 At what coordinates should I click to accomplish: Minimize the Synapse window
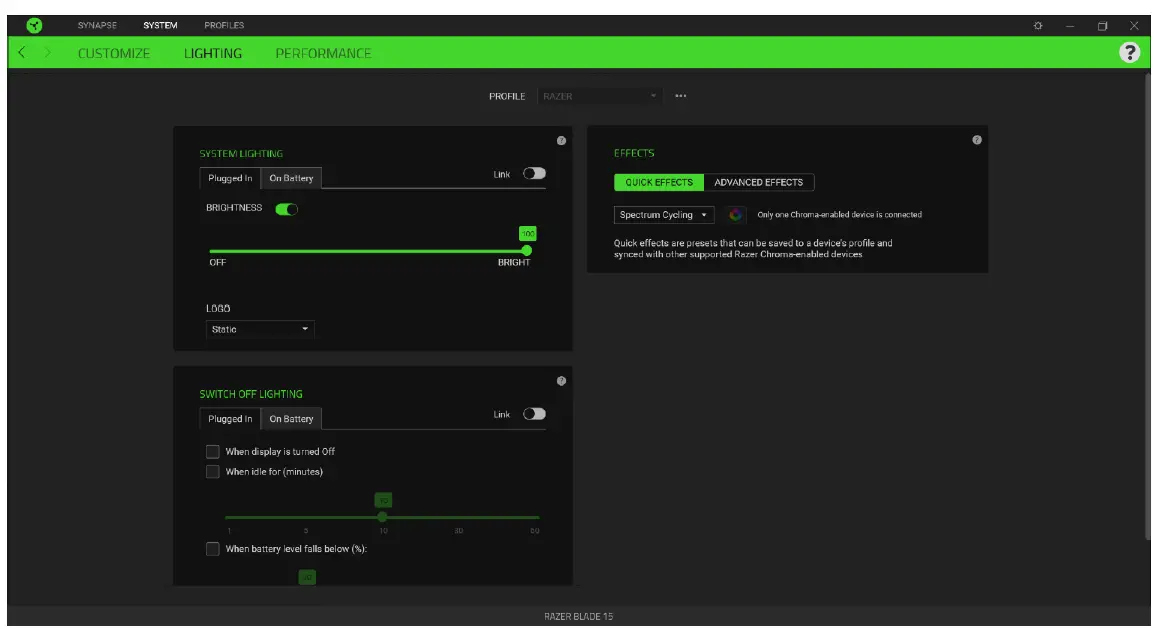[1070, 25]
